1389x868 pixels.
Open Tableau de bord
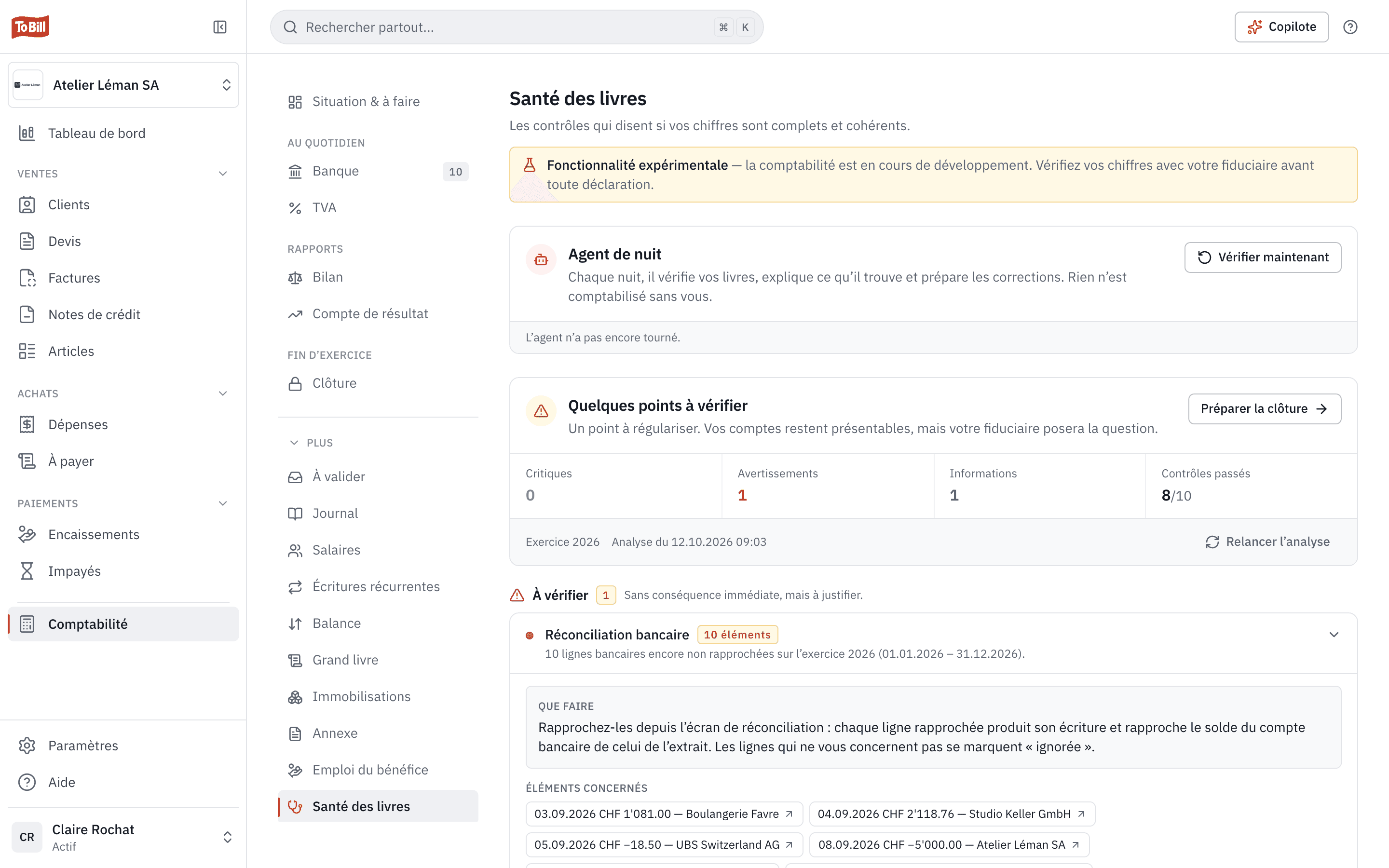123,133
